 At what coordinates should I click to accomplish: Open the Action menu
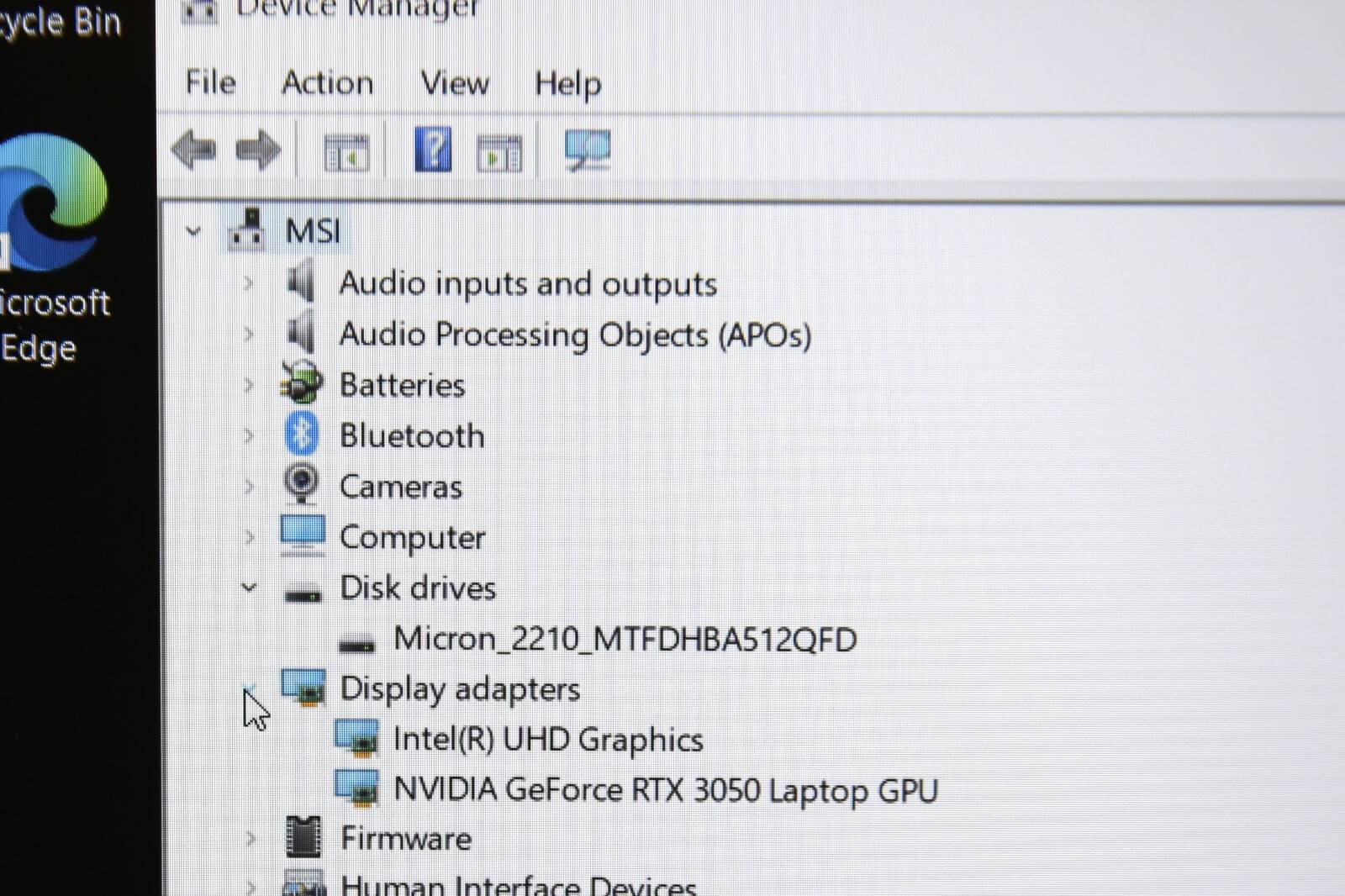click(327, 82)
